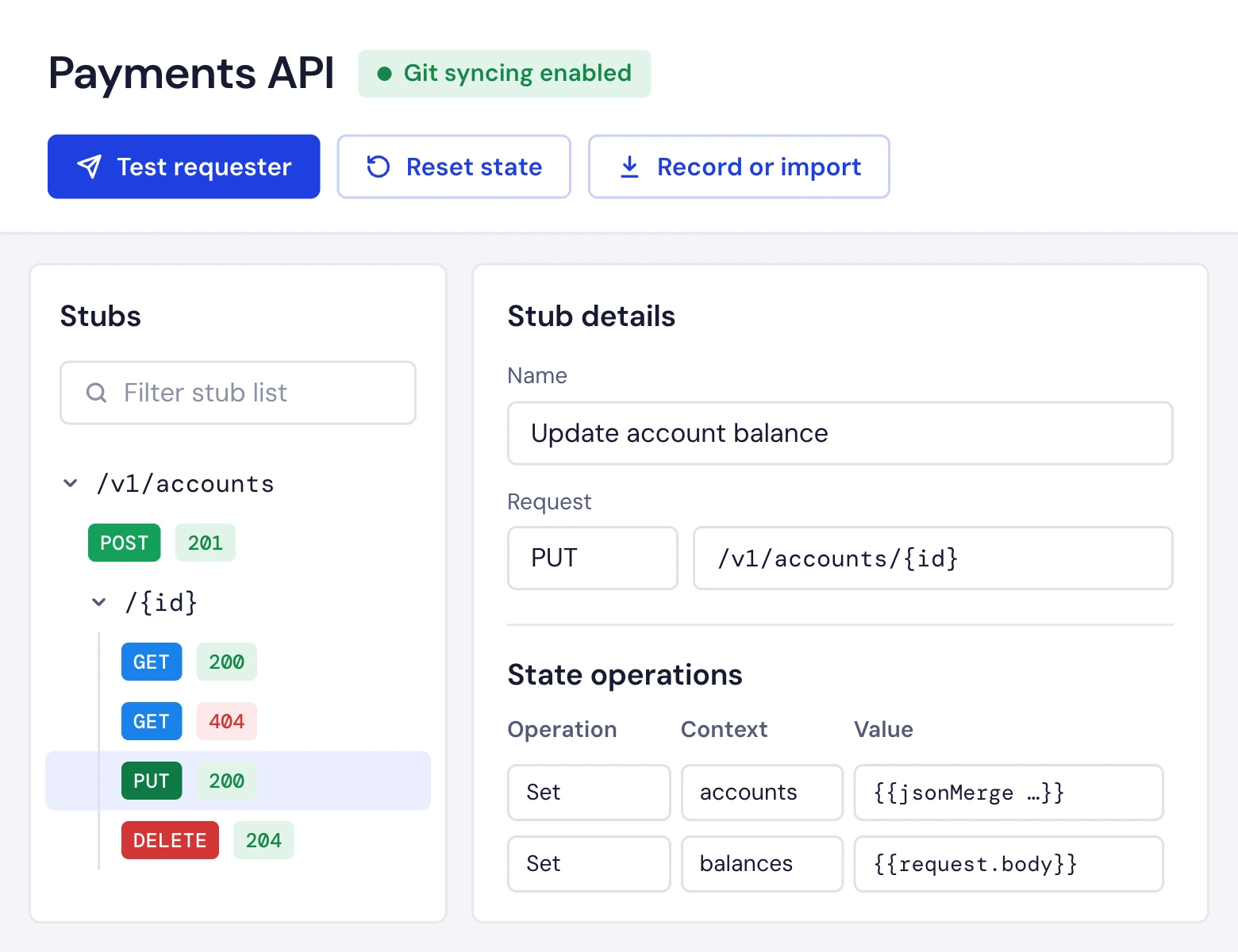Select the GET 404 stub
Viewport: 1238px width, 952px height.
pos(189,721)
